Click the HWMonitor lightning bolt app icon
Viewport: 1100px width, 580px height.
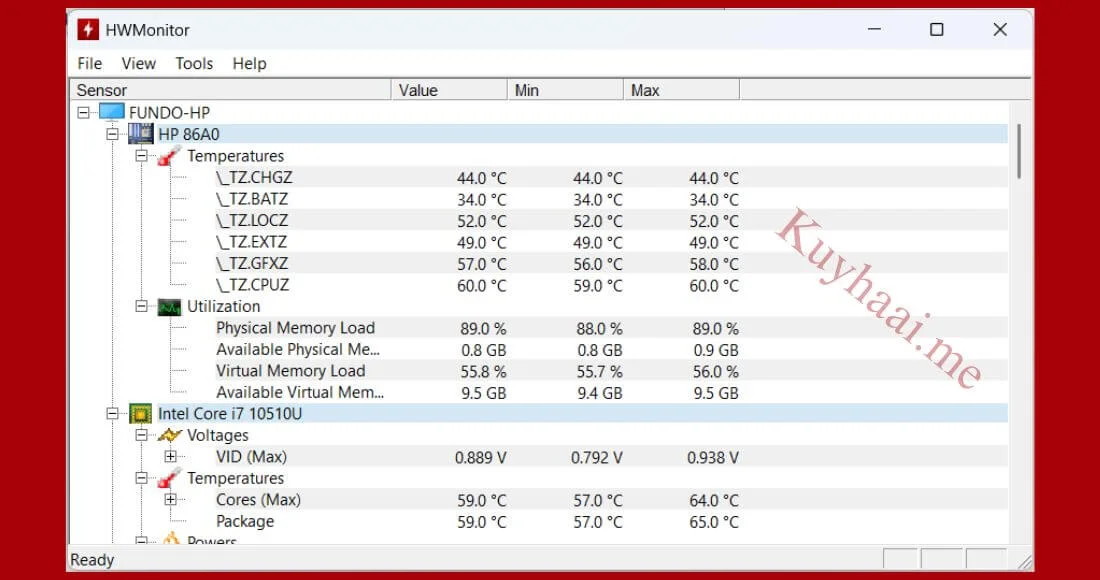88,29
